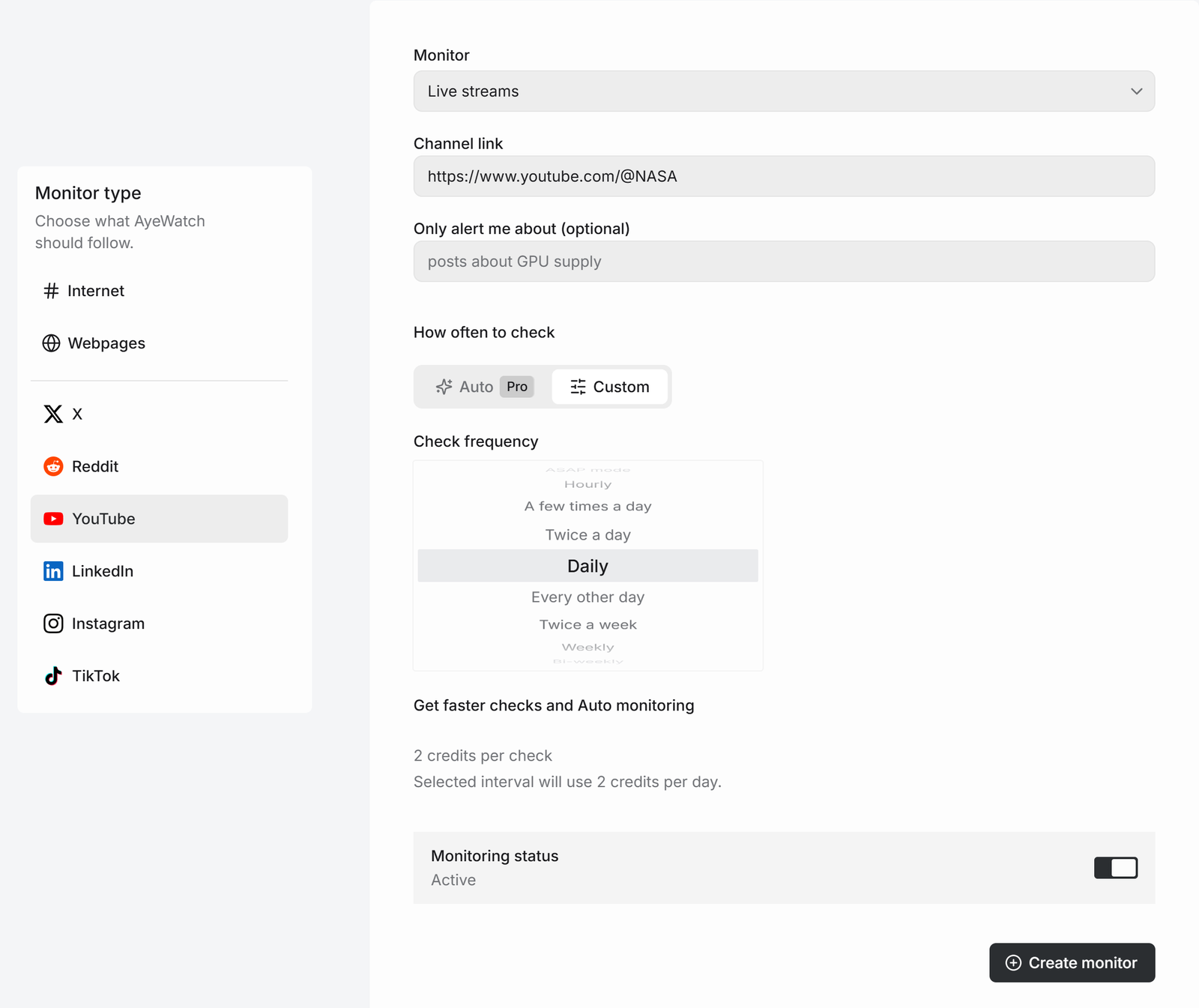1199x1008 pixels.
Task: Toggle the Monitoring status switch
Action: pos(1116,868)
